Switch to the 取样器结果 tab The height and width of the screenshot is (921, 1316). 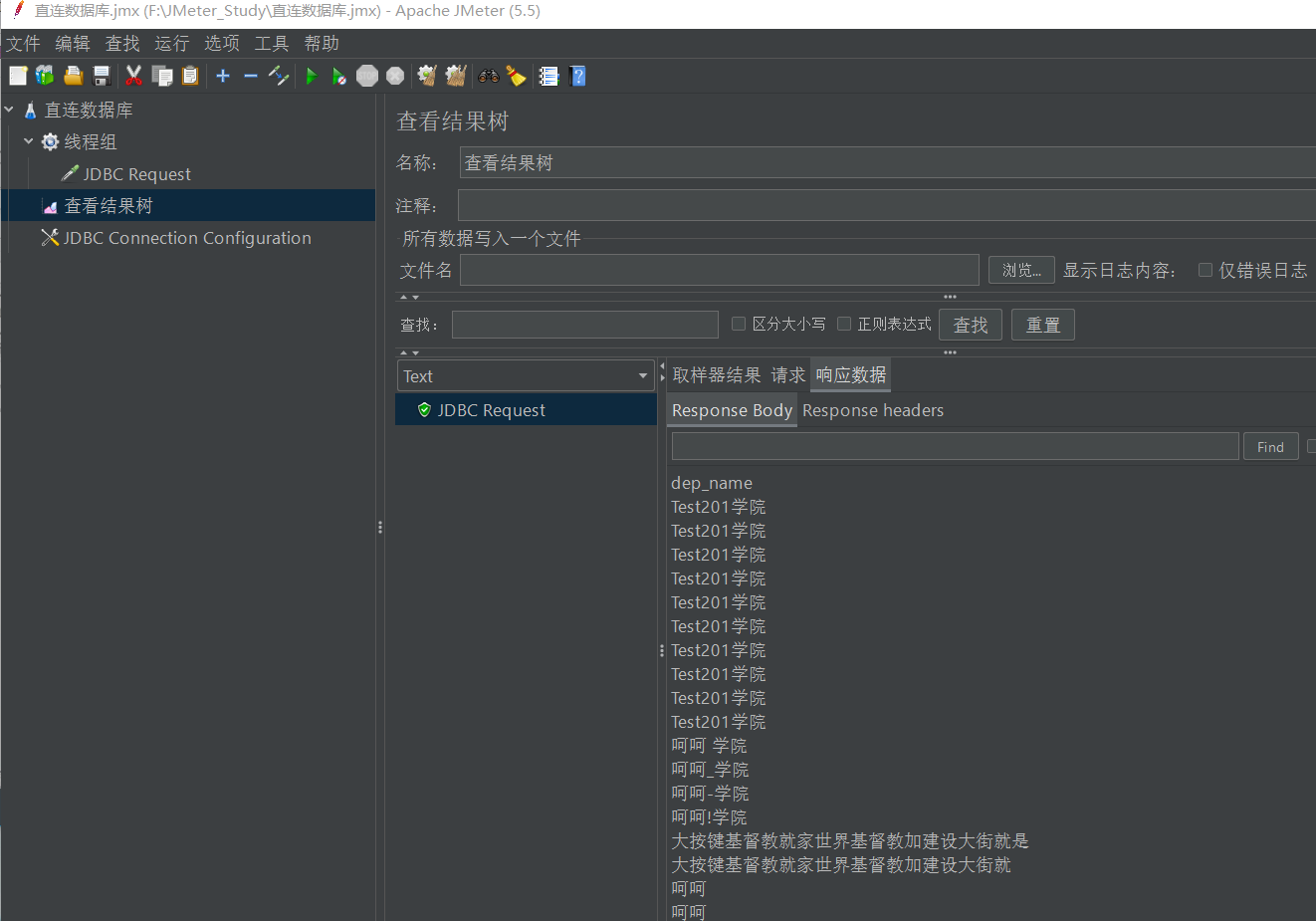[717, 374]
